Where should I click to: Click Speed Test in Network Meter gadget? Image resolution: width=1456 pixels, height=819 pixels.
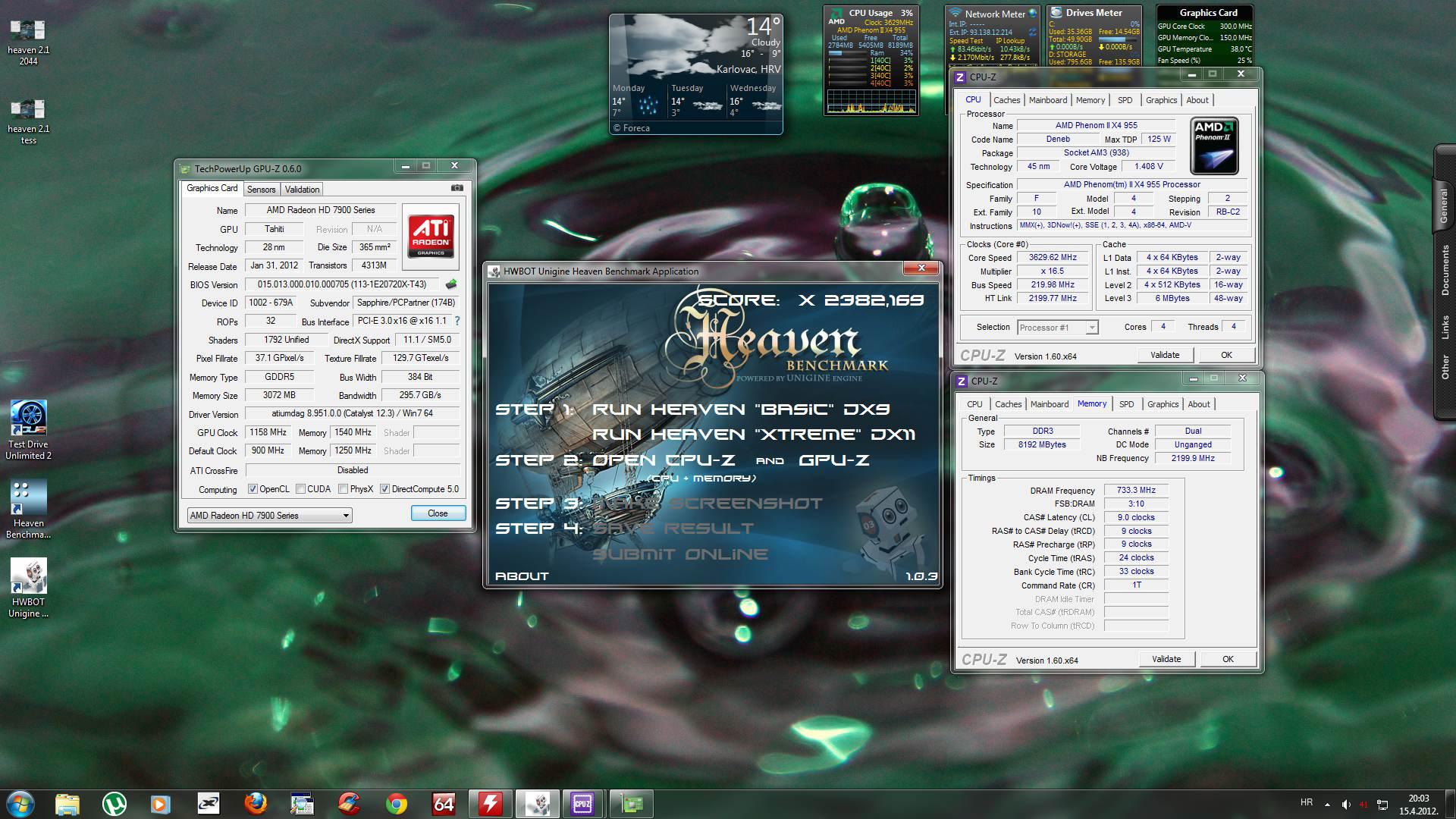[966, 41]
